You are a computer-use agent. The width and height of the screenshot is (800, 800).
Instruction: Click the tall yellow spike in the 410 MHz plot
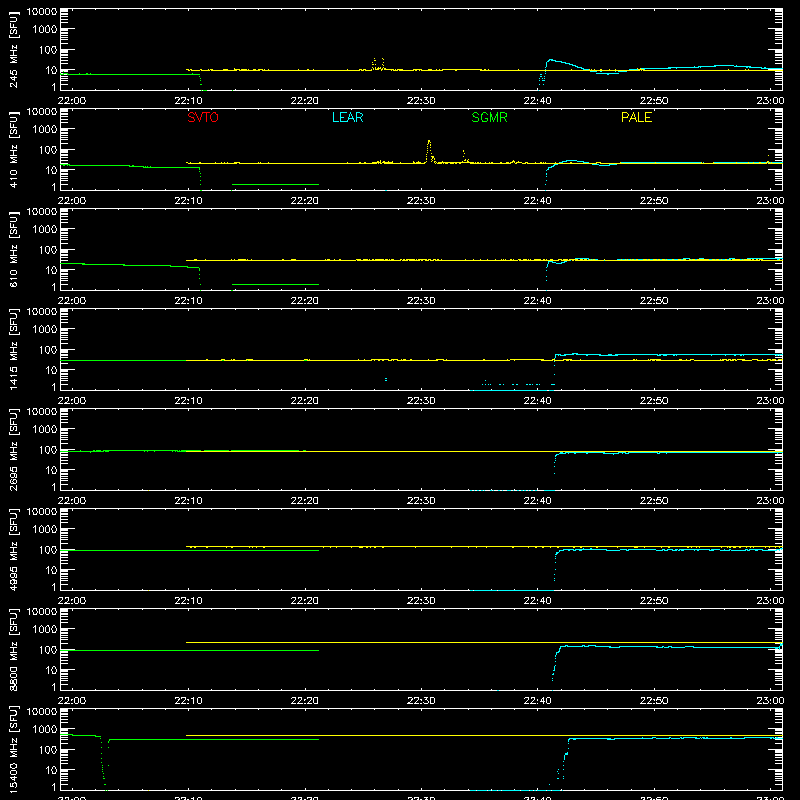pyautogui.click(x=430, y=151)
